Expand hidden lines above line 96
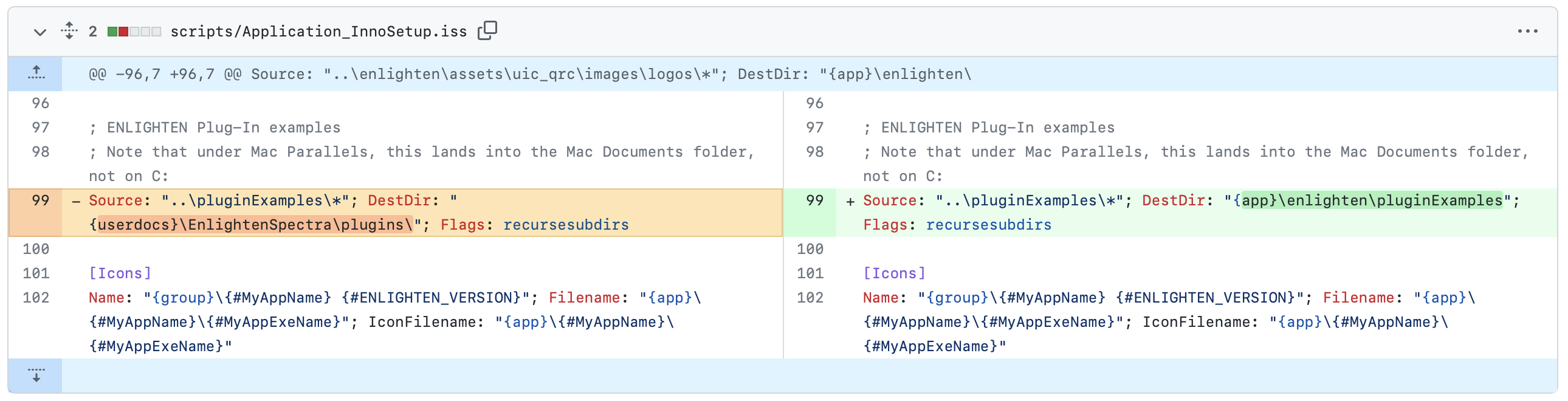The image size is (1568, 401). pos(36,74)
